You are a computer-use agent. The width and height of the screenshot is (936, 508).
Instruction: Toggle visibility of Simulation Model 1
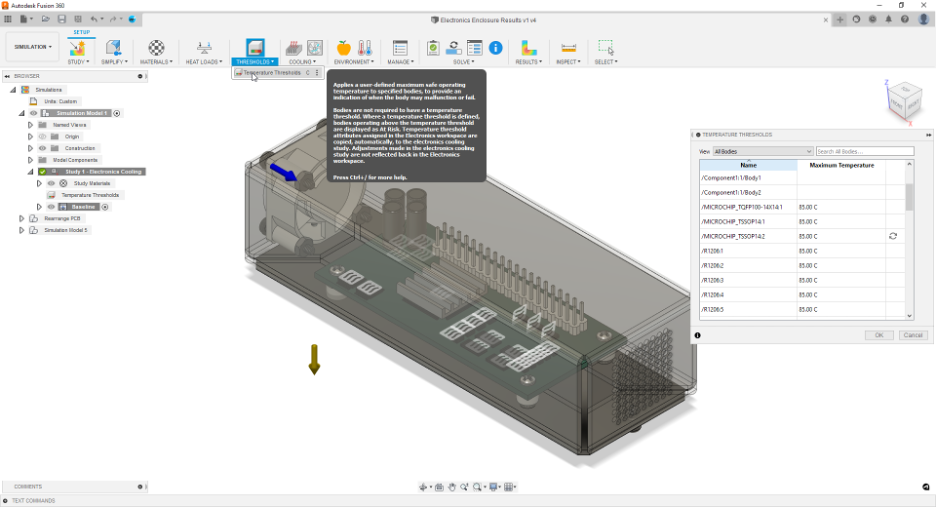click(33, 113)
